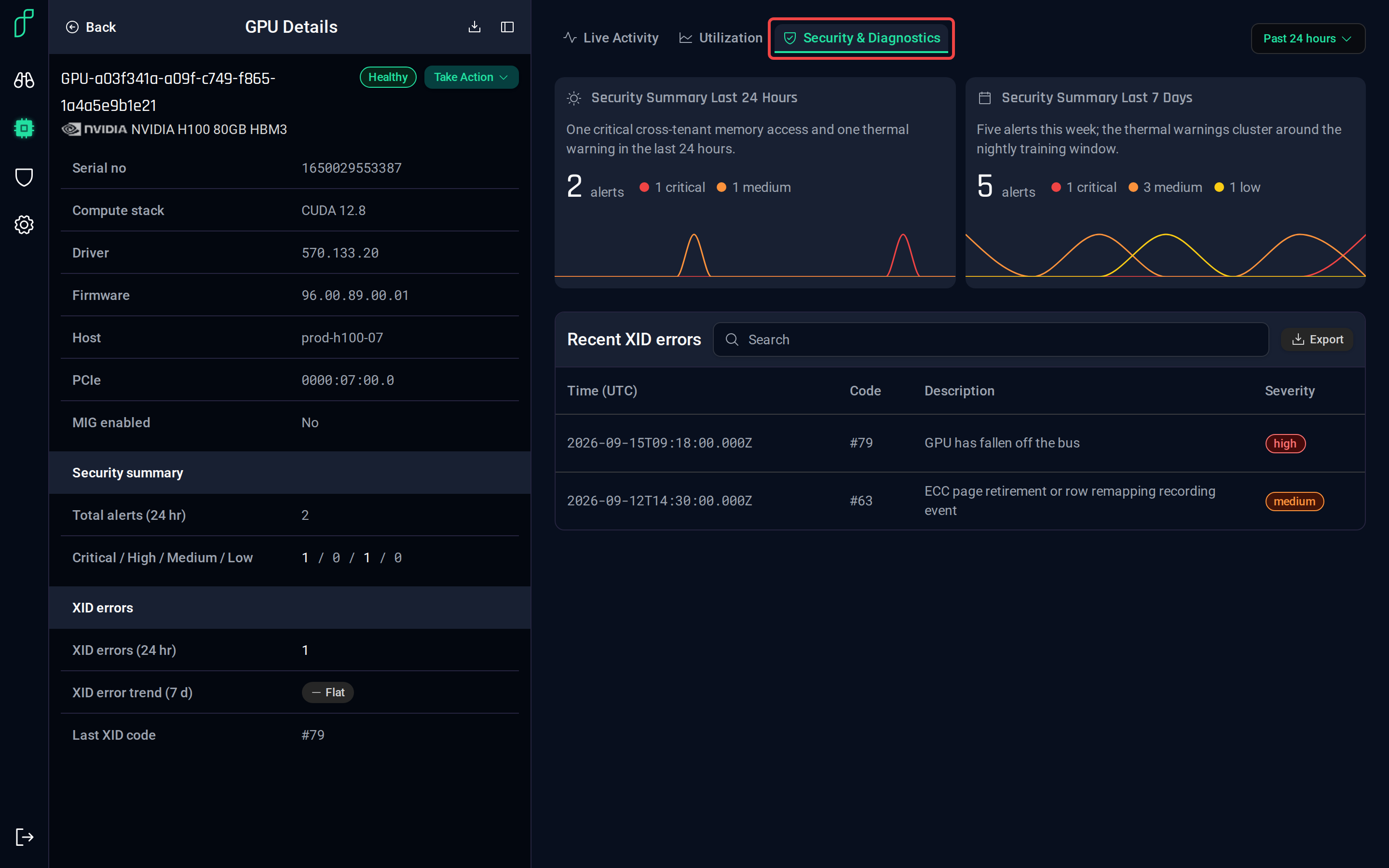This screenshot has width=1389, height=868.
Task: Click the Description column header
Action: click(959, 391)
